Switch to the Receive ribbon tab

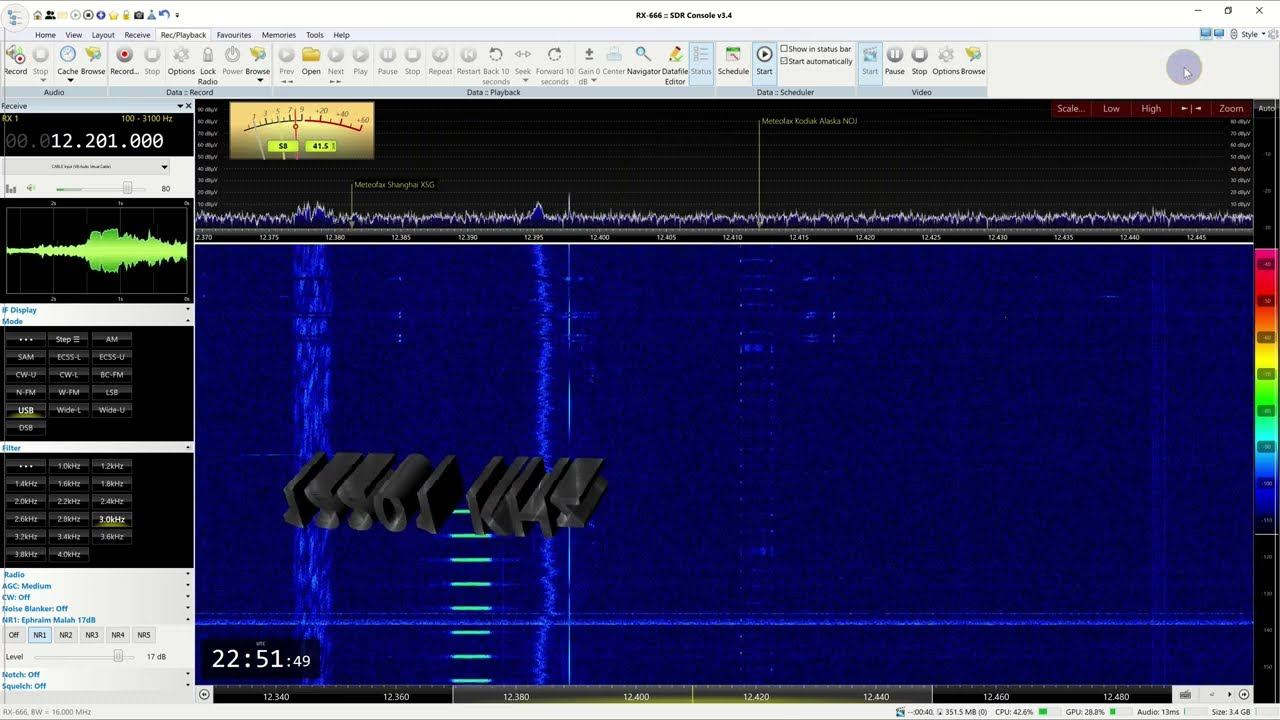[x=137, y=35]
